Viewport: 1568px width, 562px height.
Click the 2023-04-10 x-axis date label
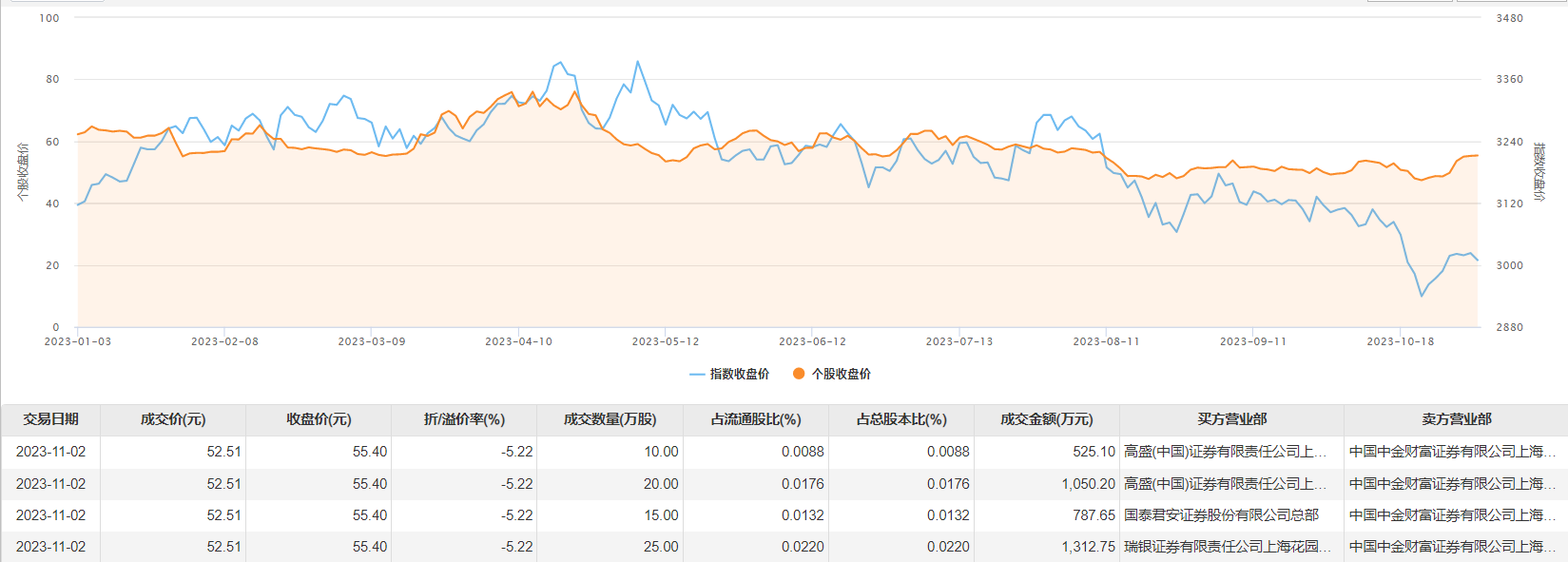pos(518,341)
